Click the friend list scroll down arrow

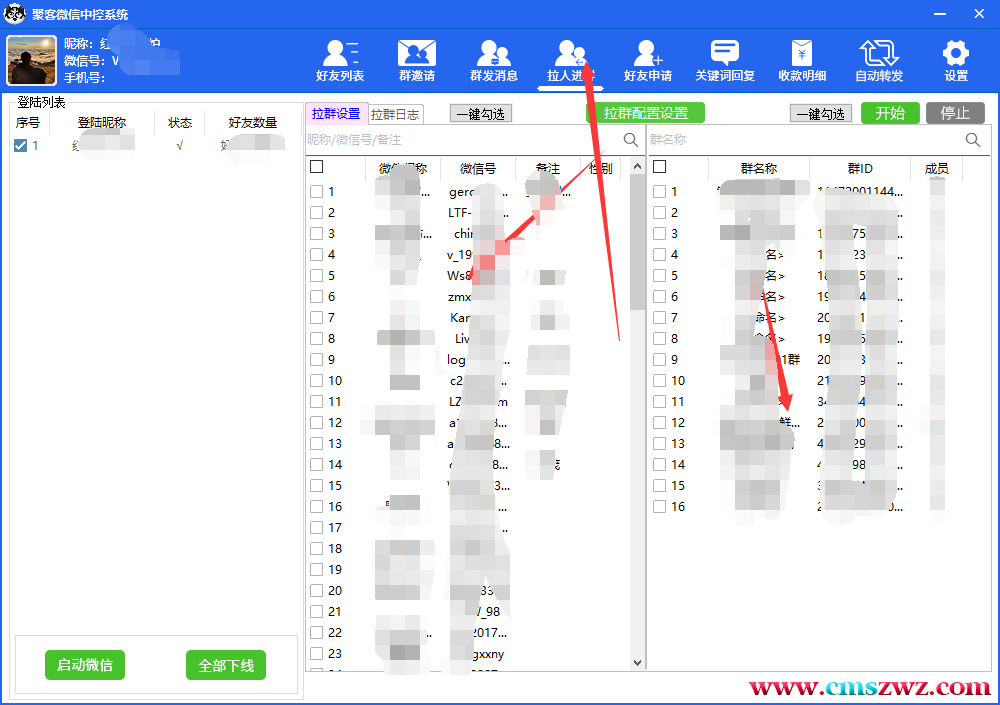coord(638,662)
